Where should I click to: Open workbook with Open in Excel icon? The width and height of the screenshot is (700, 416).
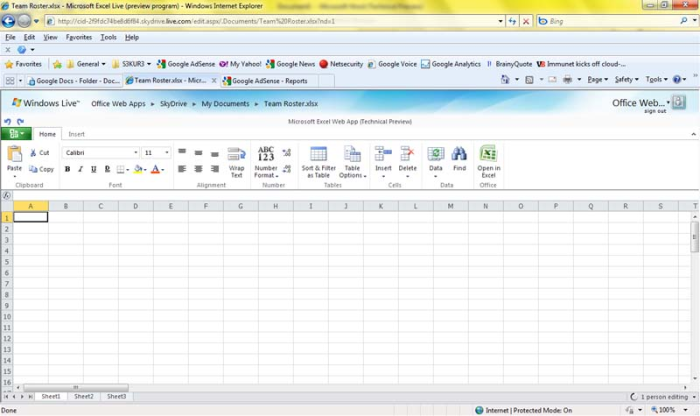click(x=488, y=154)
